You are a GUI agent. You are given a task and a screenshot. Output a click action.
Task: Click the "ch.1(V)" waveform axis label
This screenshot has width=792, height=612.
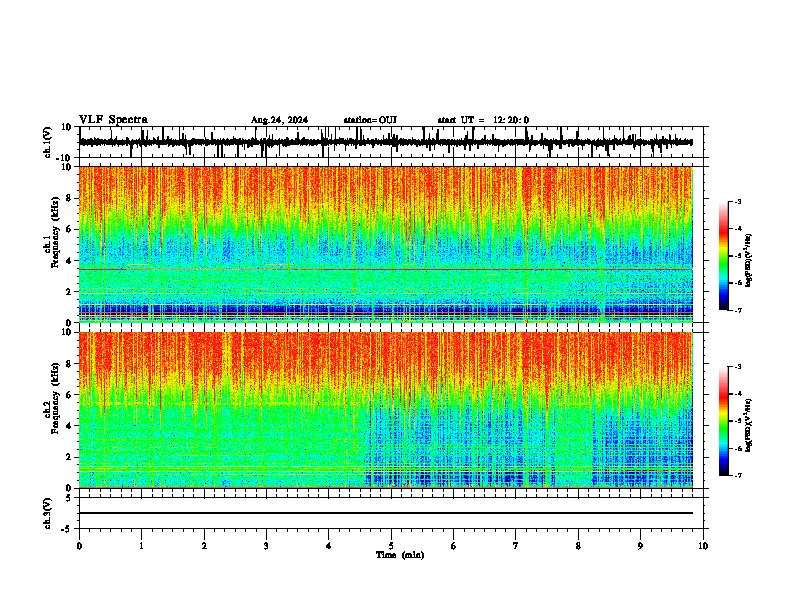pyautogui.click(x=48, y=142)
